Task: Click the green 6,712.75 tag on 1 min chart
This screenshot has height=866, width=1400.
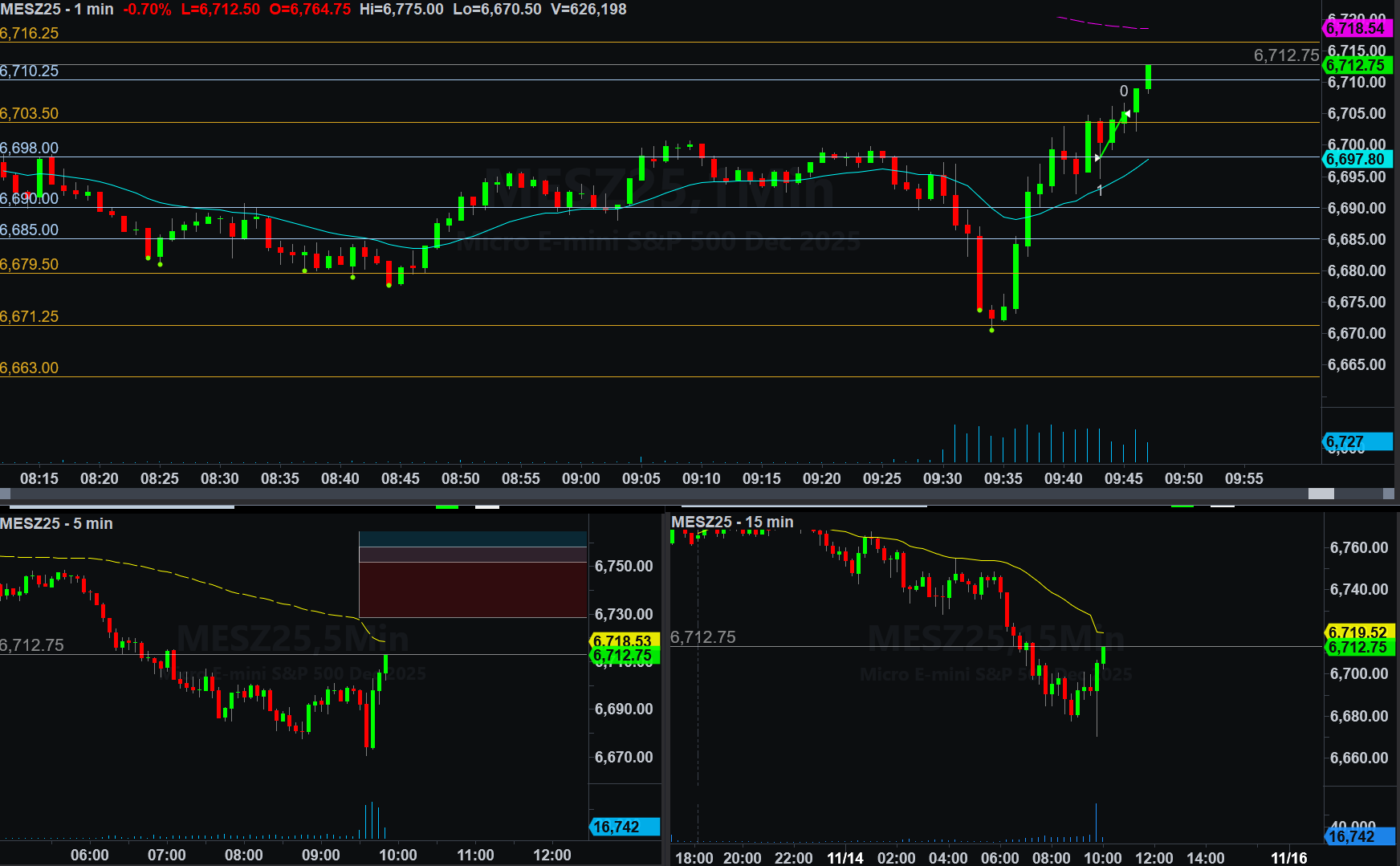Action: click(x=1356, y=66)
